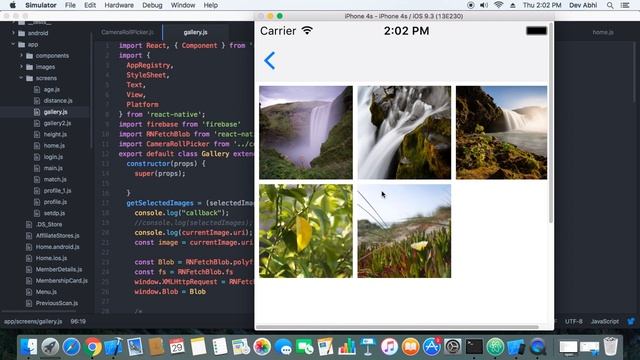Open profile_1.js in the file tree
The image size is (640, 360).
[x=58, y=191]
